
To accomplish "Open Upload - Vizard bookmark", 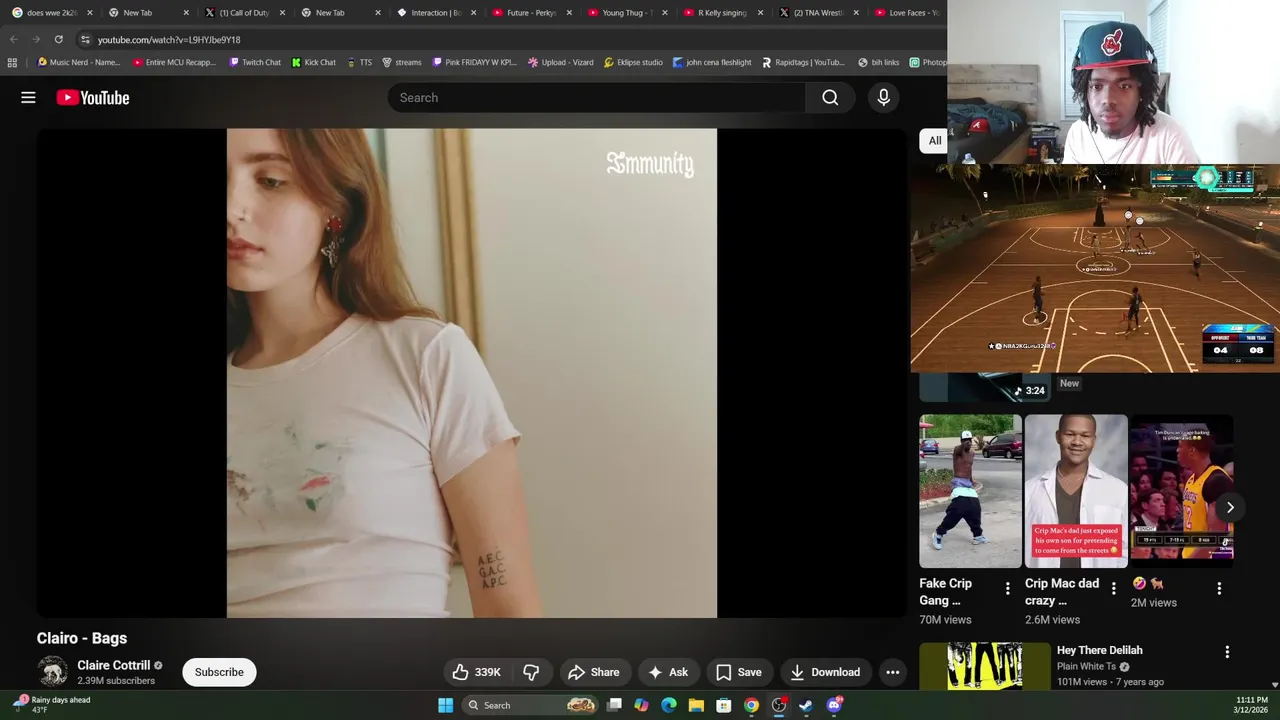I will click(561, 62).
